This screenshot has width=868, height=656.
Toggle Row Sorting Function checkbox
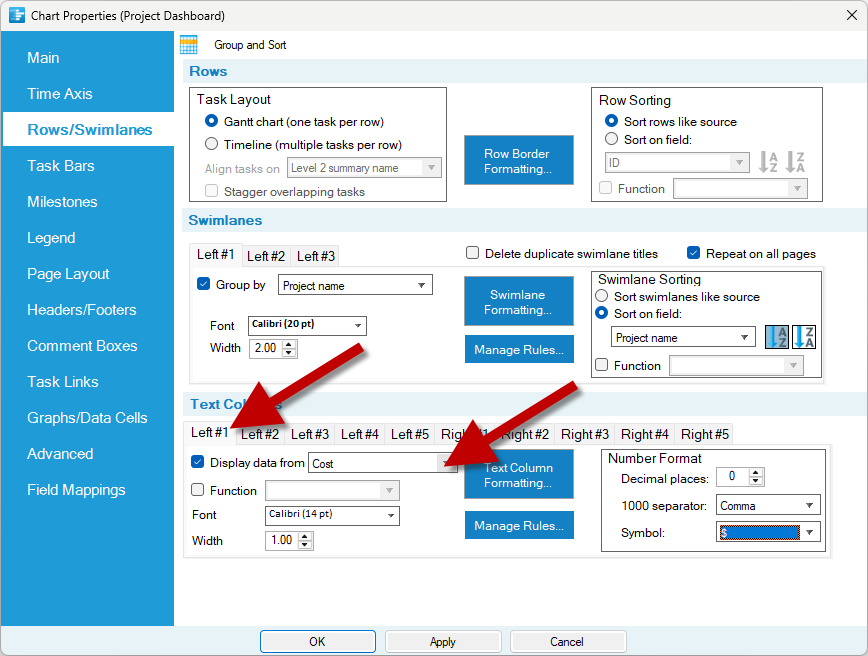click(x=606, y=188)
